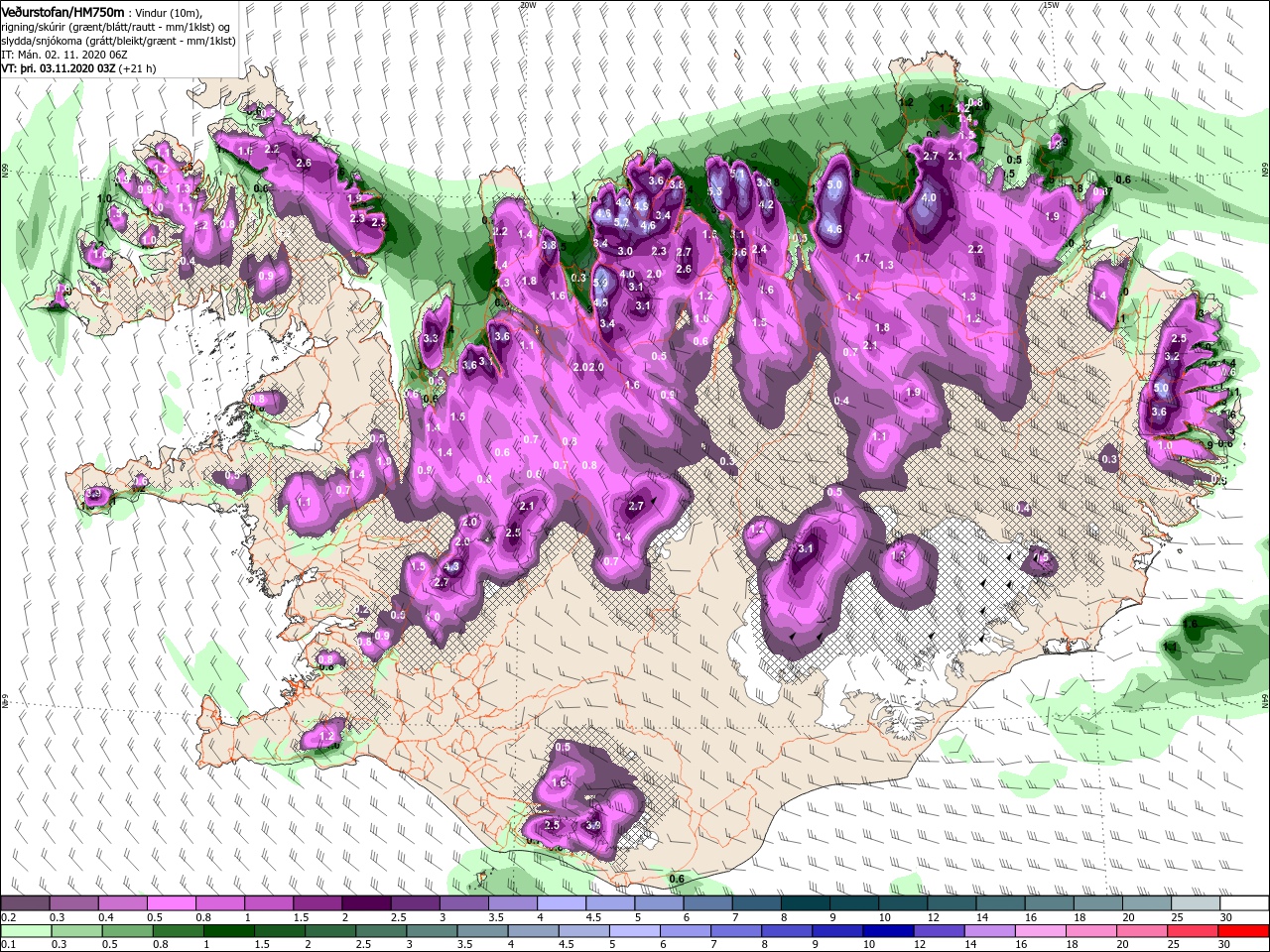Click the '0.1' label on the lower scale
Screen dimensions: 1270x952
(x=7, y=945)
